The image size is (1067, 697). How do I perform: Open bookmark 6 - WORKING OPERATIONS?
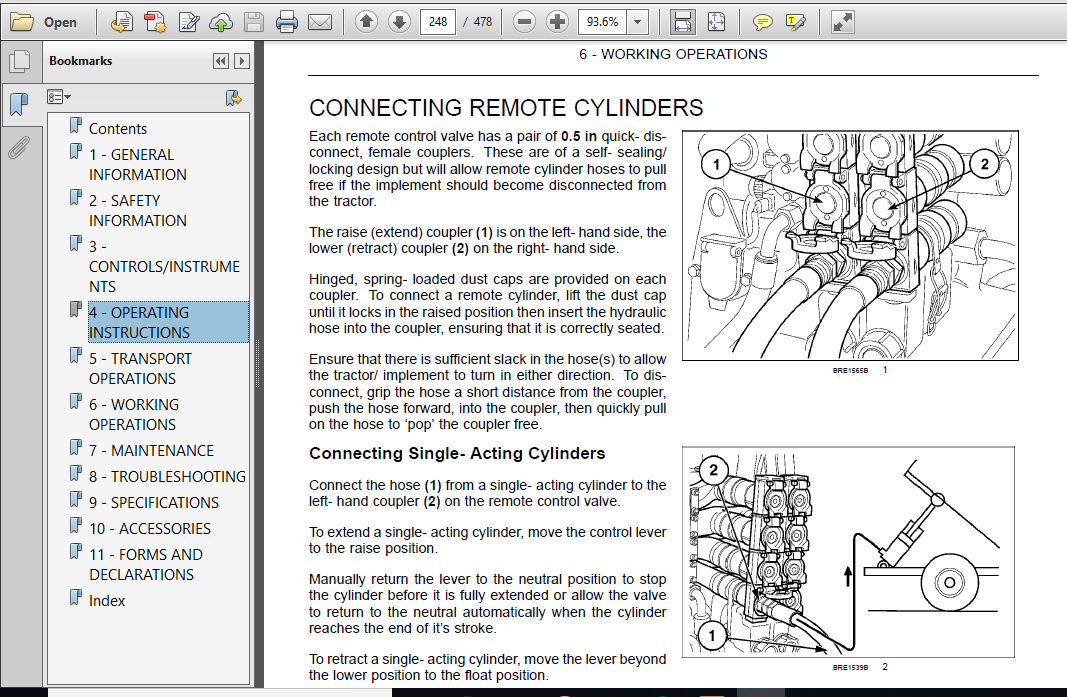(x=134, y=415)
